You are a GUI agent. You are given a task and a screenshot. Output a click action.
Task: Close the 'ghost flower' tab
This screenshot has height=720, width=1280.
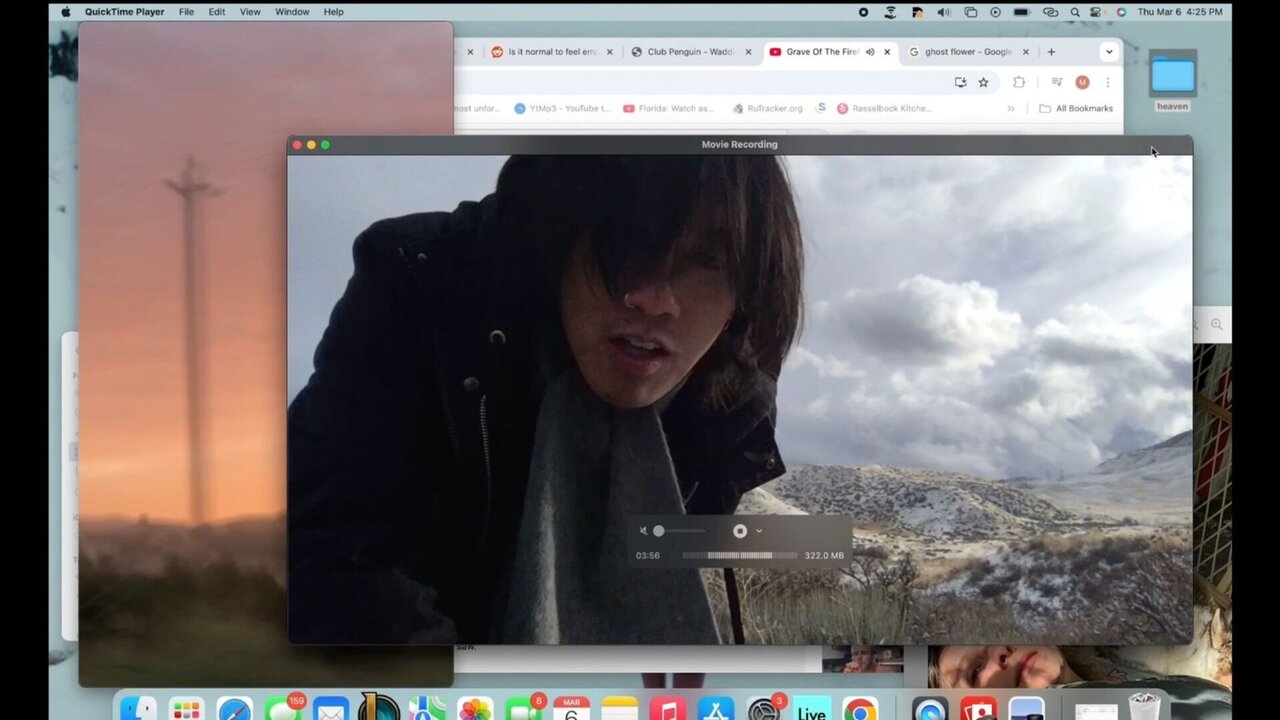[1025, 52]
